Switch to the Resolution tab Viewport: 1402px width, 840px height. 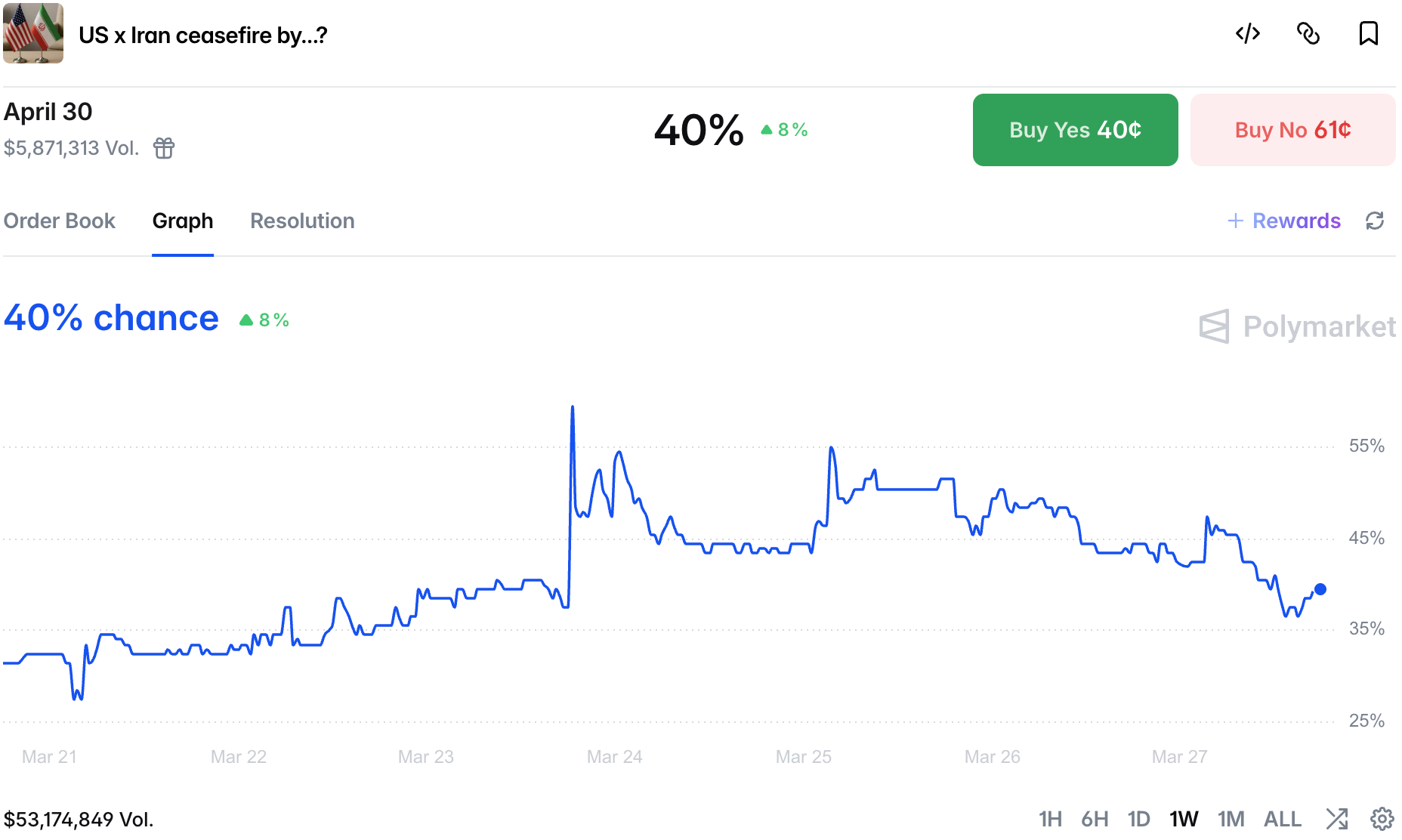coord(302,221)
